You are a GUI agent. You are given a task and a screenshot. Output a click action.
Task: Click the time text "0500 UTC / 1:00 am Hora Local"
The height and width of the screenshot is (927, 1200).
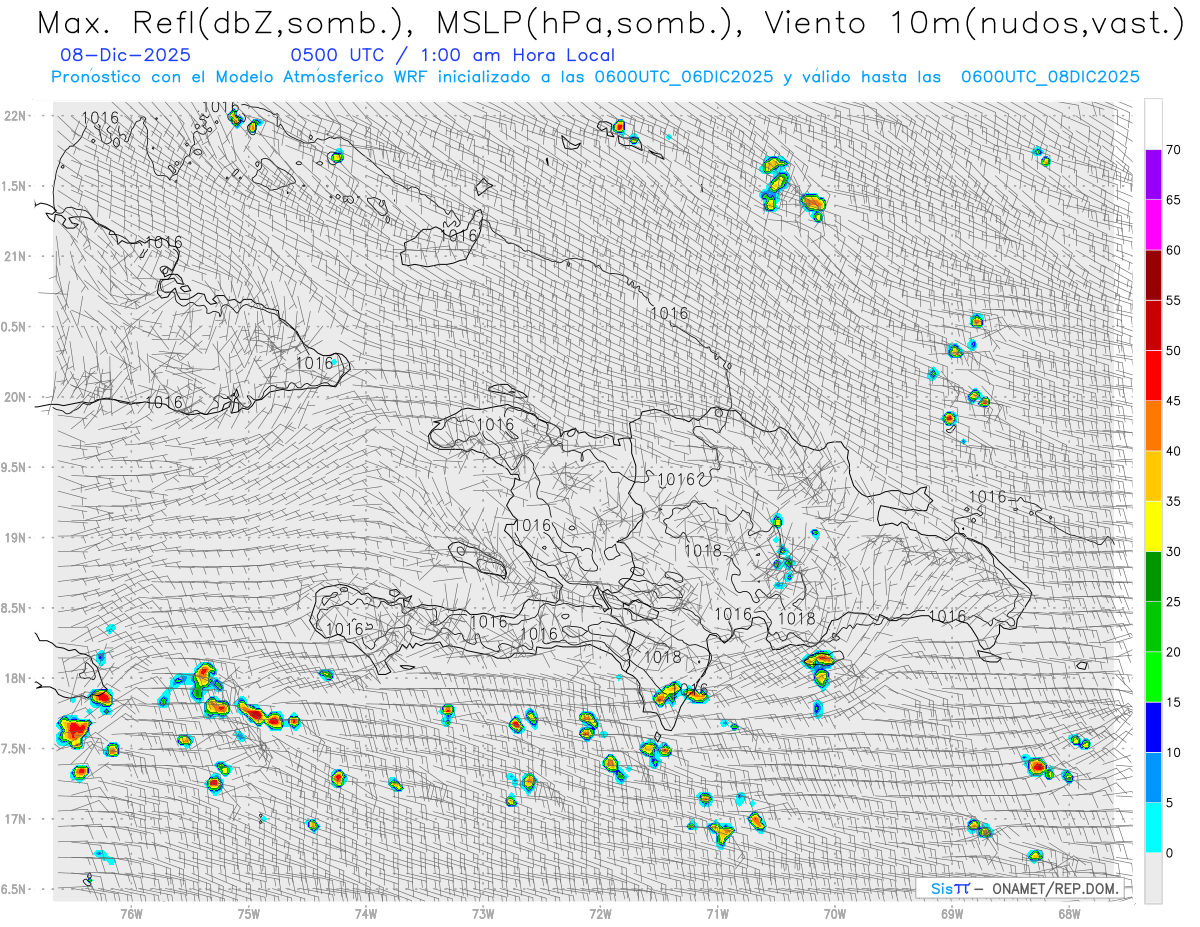point(452,56)
